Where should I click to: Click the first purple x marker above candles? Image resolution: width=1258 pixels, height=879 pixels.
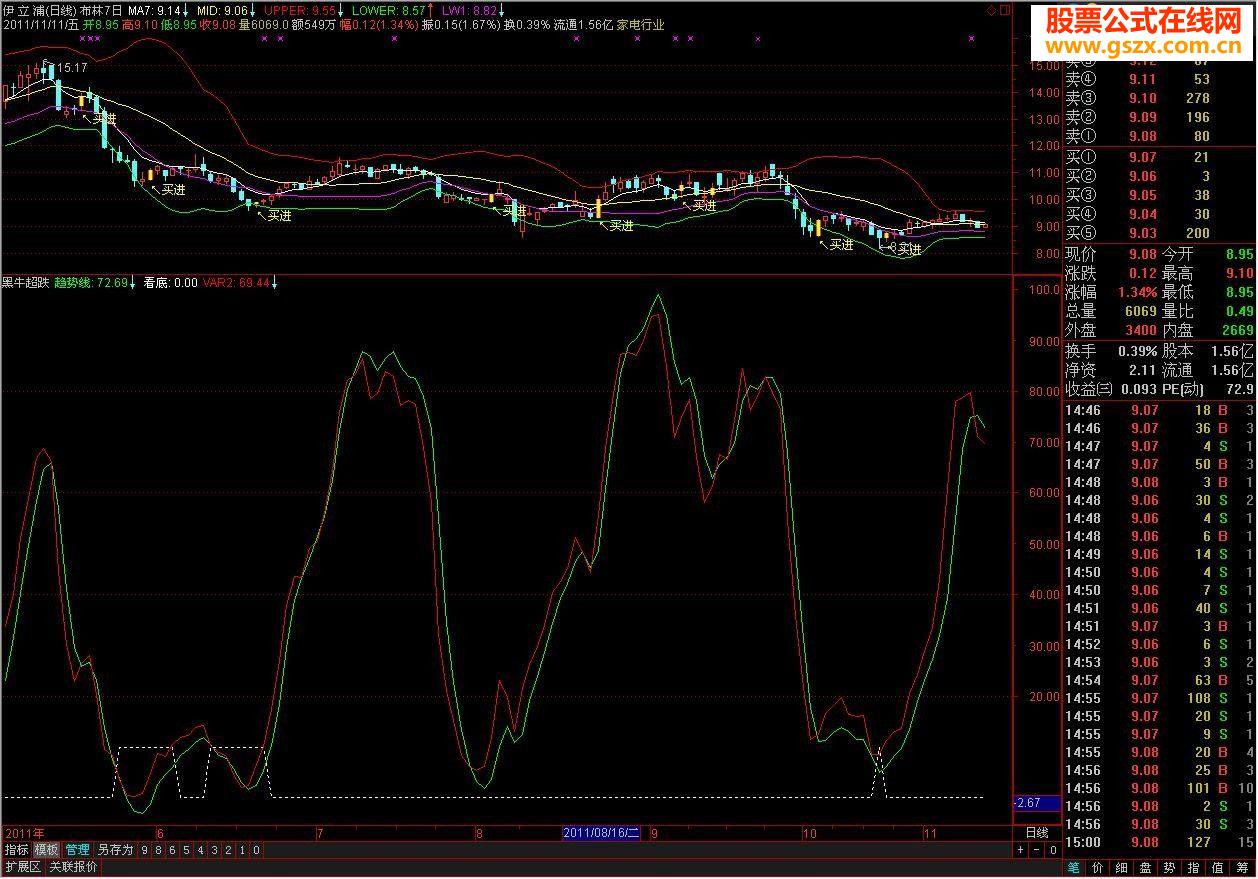click(x=81, y=39)
